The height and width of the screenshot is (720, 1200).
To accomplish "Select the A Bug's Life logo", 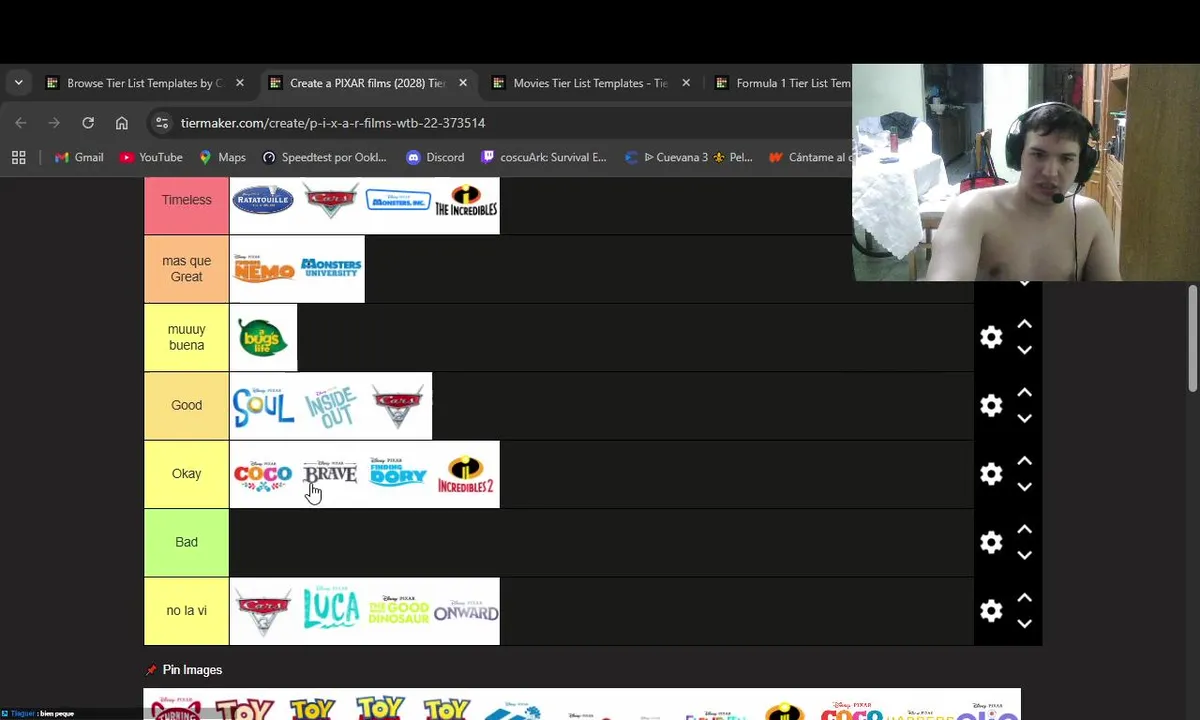I will 263,338.
